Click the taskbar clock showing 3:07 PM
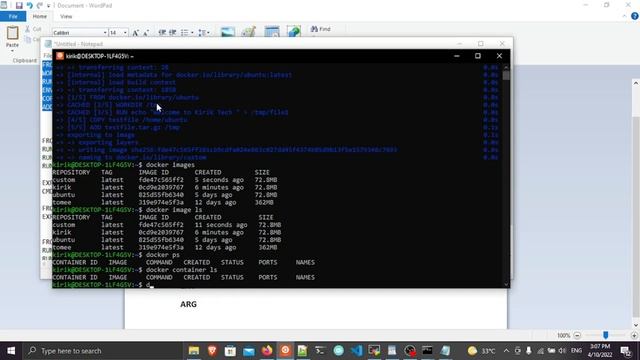Image resolution: width=640 pixels, height=360 pixels. pyautogui.click(x=600, y=351)
